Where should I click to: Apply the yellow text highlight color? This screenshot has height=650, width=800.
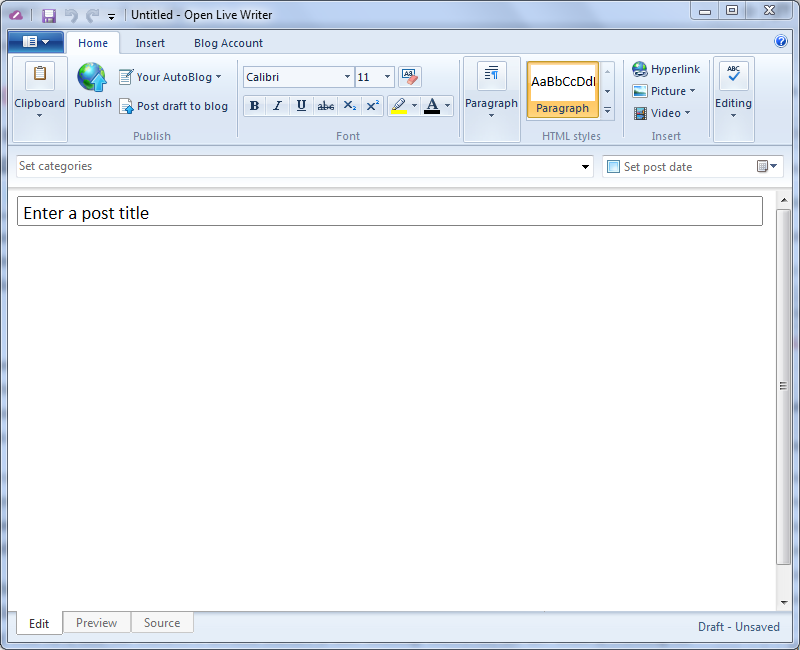point(398,106)
